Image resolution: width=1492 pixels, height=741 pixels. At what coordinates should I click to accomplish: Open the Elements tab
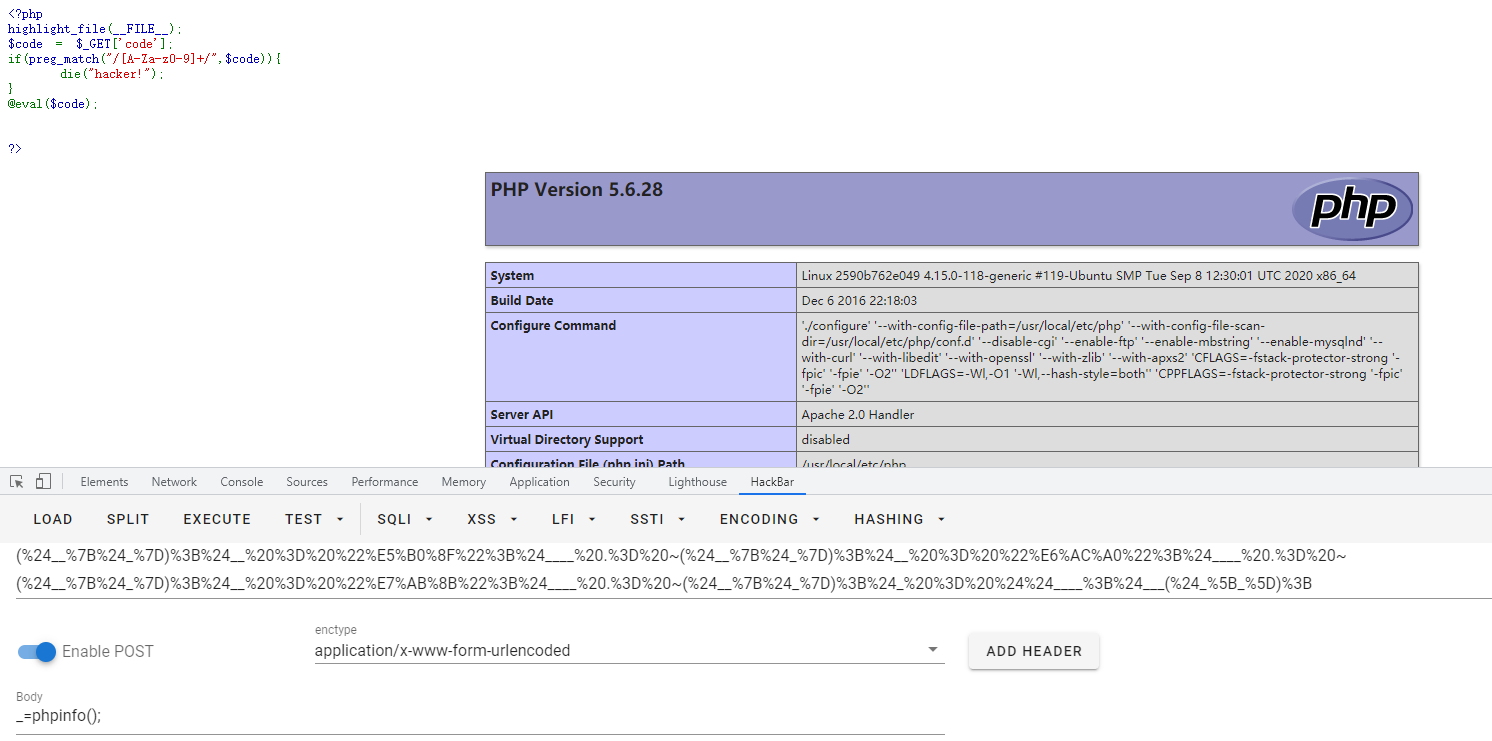(x=104, y=482)
